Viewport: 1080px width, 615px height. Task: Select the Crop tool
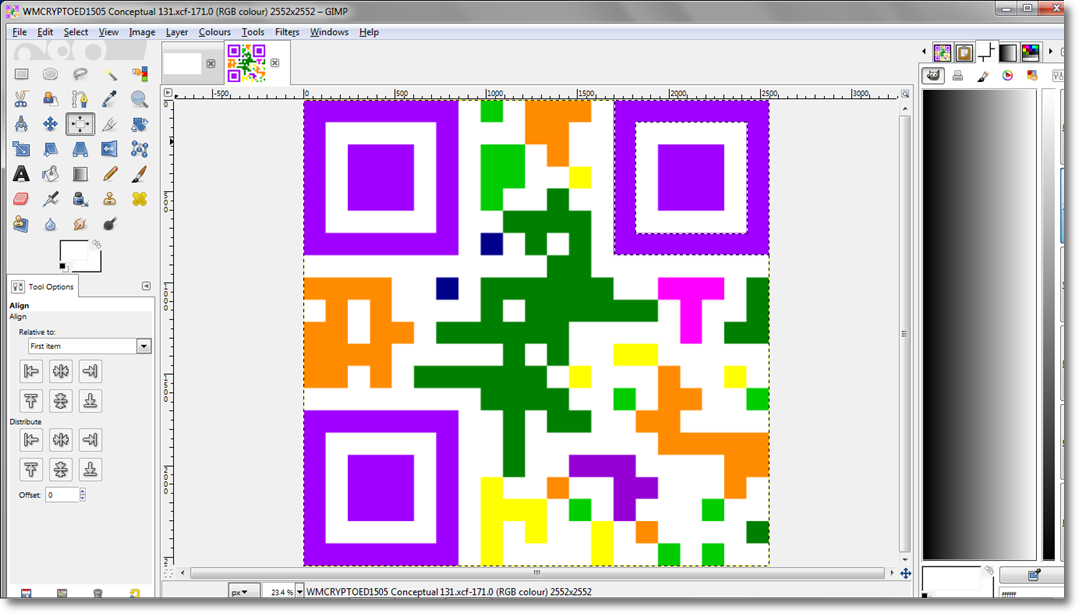click(x=110, y=124)
